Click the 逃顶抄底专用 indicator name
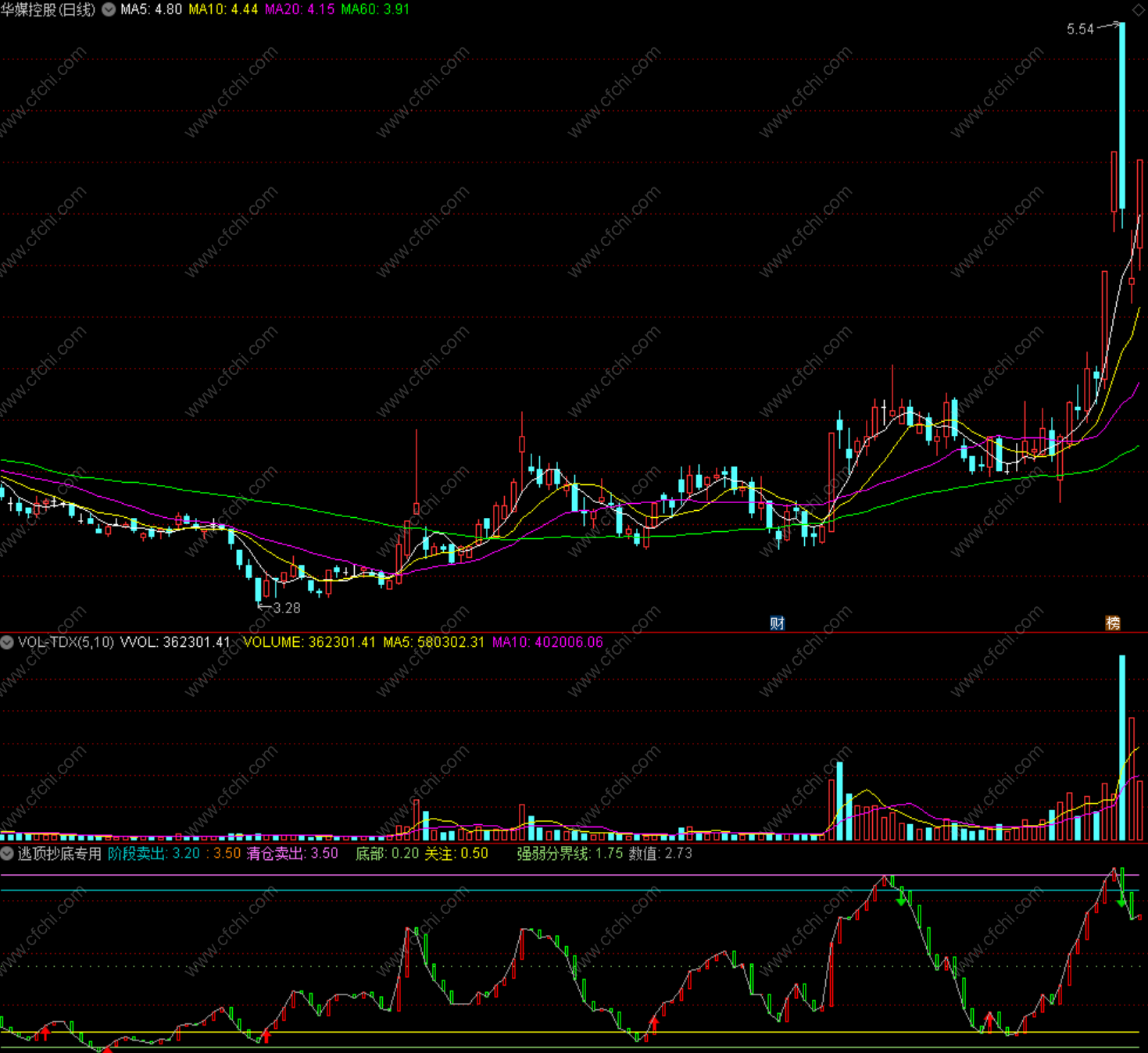 (59, 854)
